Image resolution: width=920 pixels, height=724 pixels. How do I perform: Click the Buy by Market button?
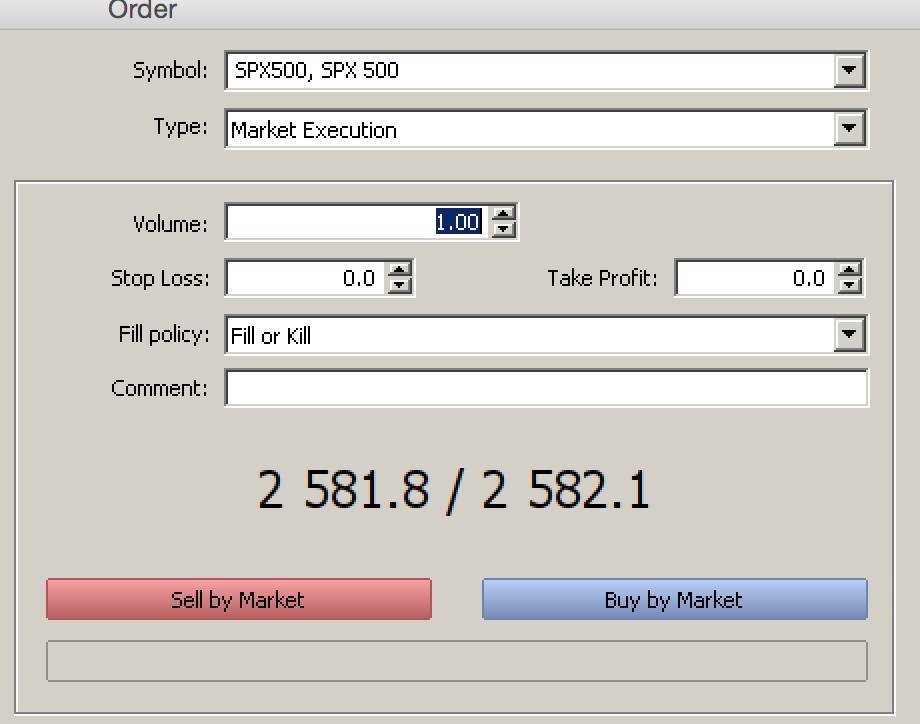pyautogui.click(x=675, y=599)
